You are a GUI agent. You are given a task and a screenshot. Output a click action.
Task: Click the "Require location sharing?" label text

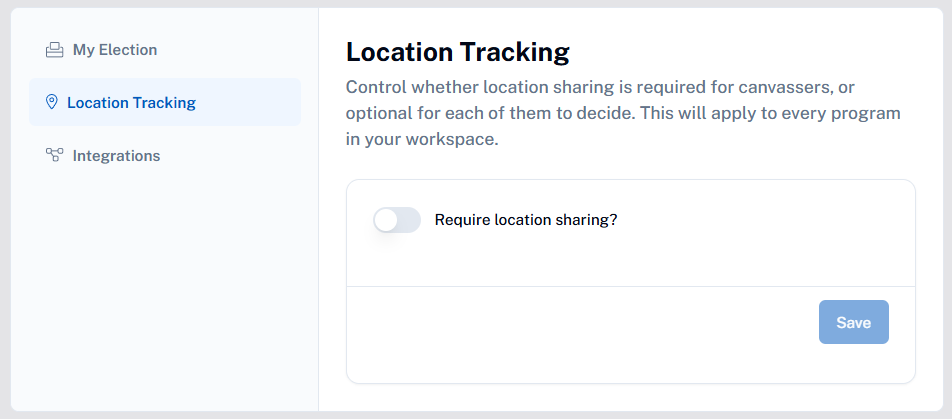[526, 220]
